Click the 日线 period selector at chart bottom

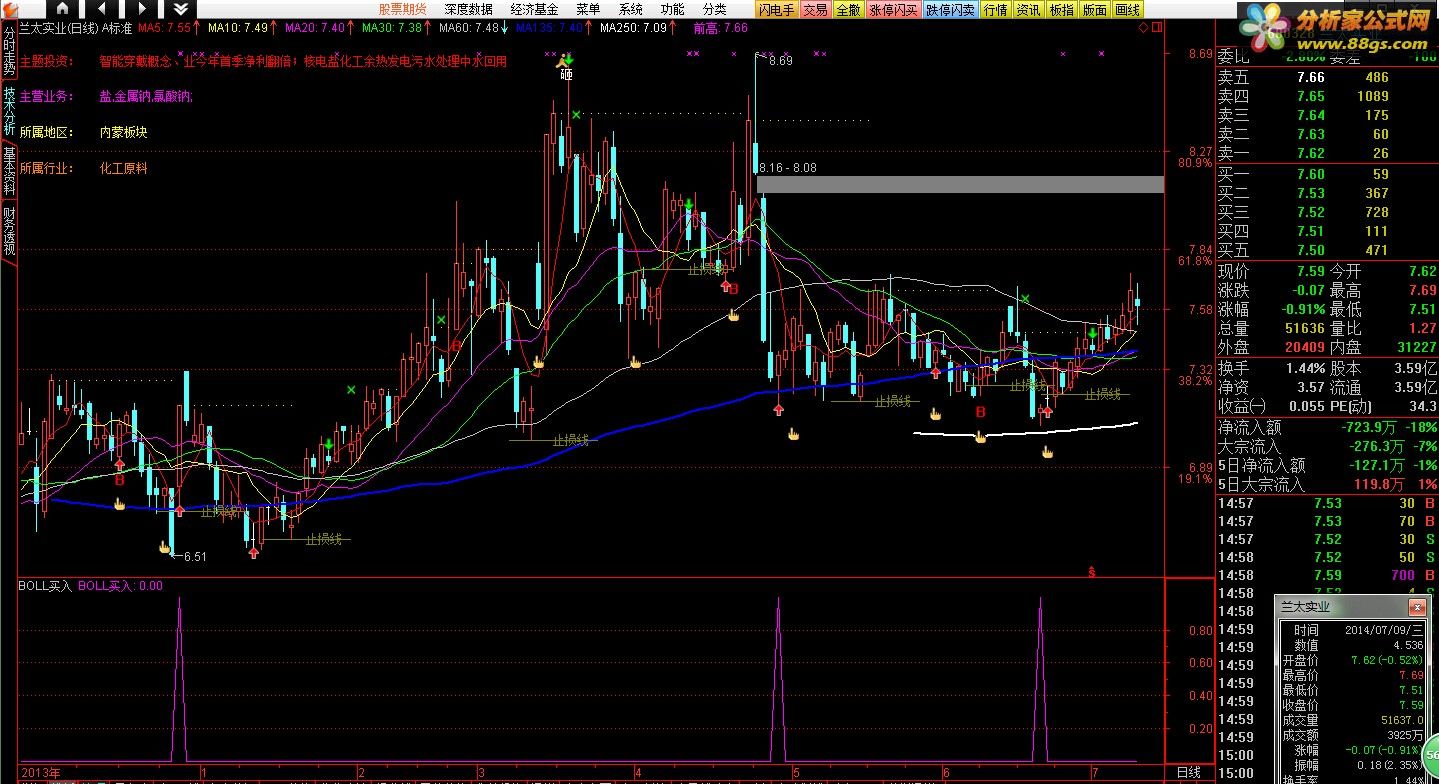pos(1188,773)
